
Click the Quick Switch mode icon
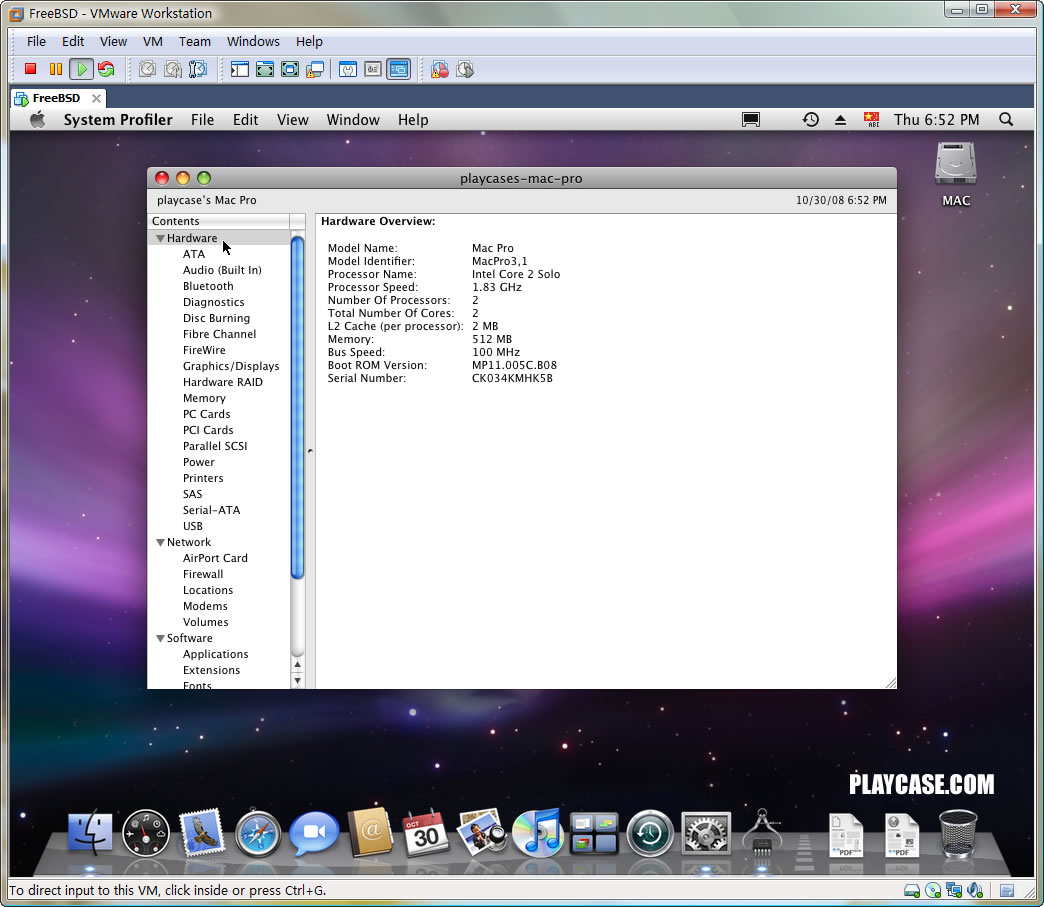tap(265, 69)
